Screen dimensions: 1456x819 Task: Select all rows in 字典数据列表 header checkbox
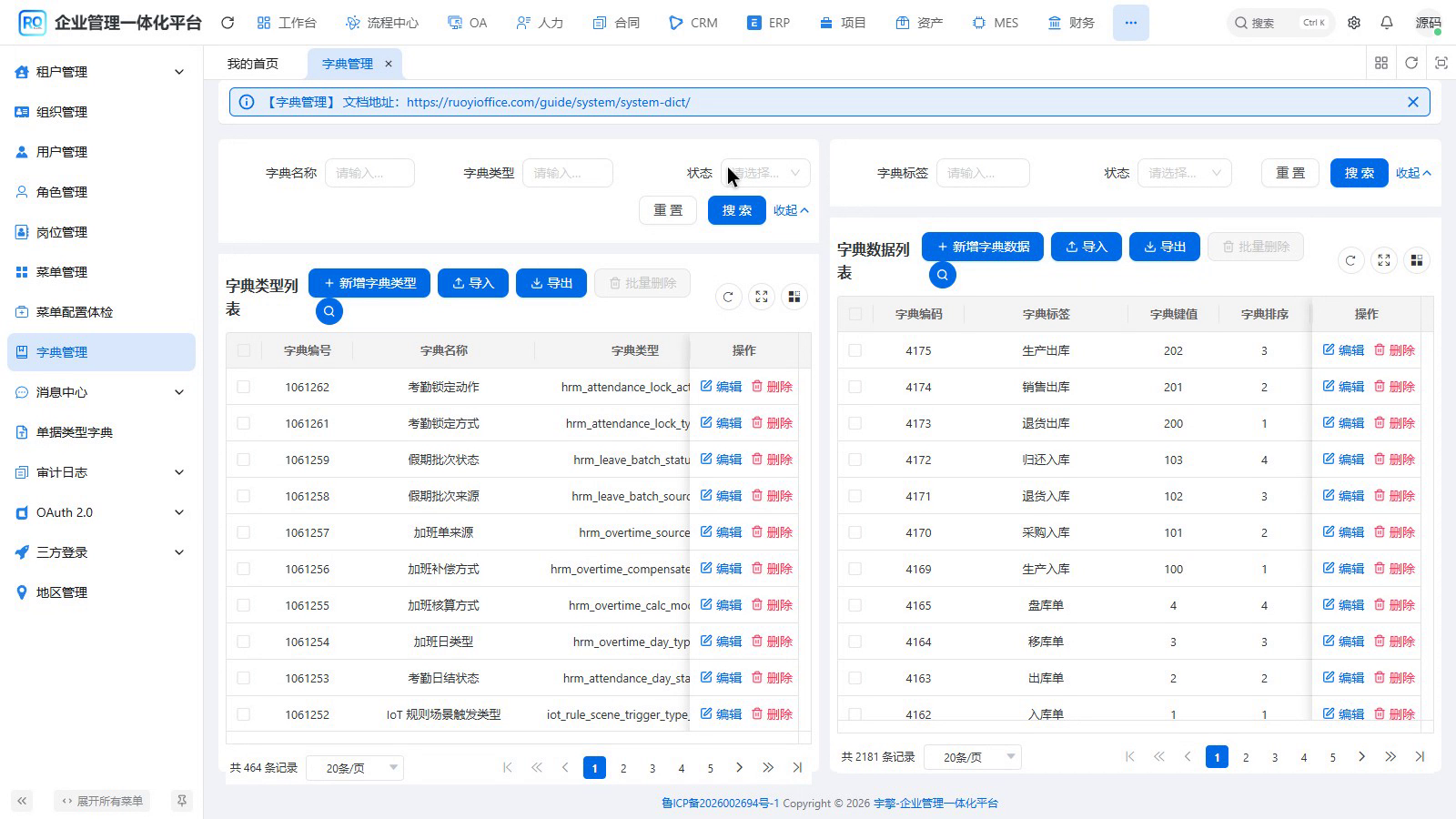point(854,314)
